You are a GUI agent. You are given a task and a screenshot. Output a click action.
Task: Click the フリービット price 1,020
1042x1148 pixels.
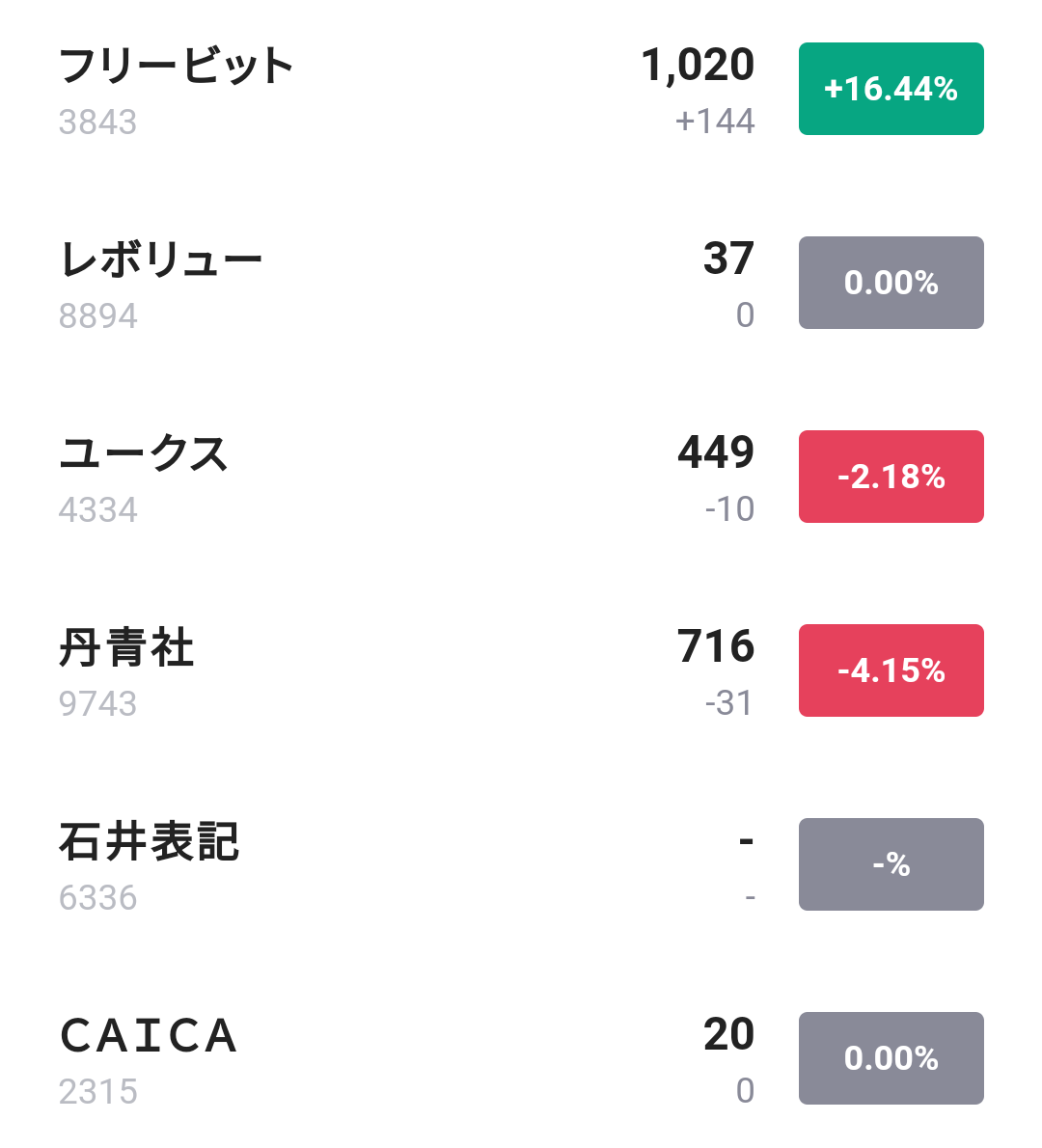click(x=698, y=65)
